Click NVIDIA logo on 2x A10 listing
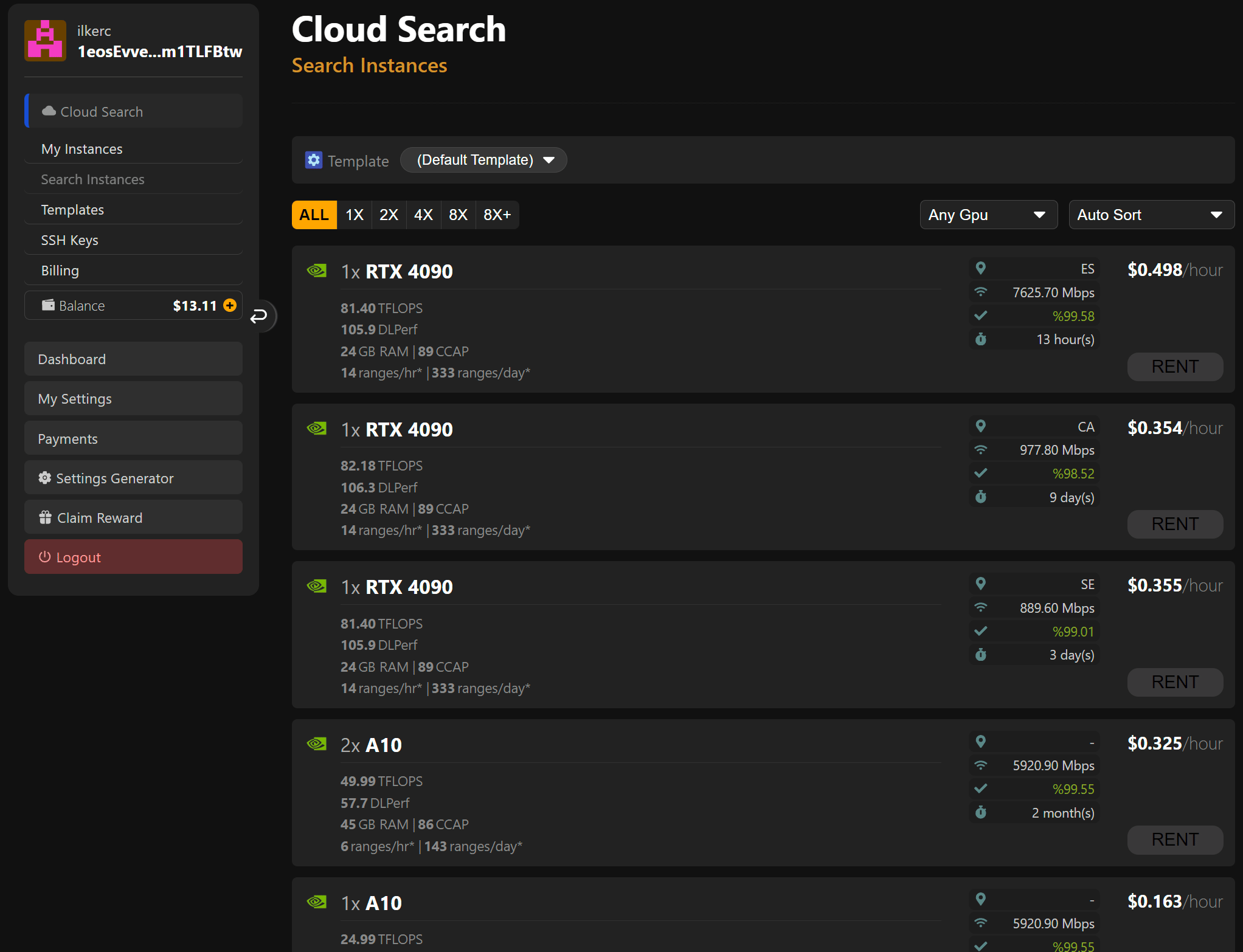 (317, 743)
